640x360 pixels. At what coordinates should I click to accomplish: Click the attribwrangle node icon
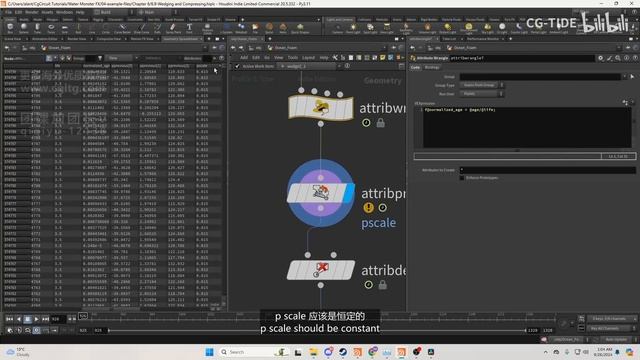(321, 108)
